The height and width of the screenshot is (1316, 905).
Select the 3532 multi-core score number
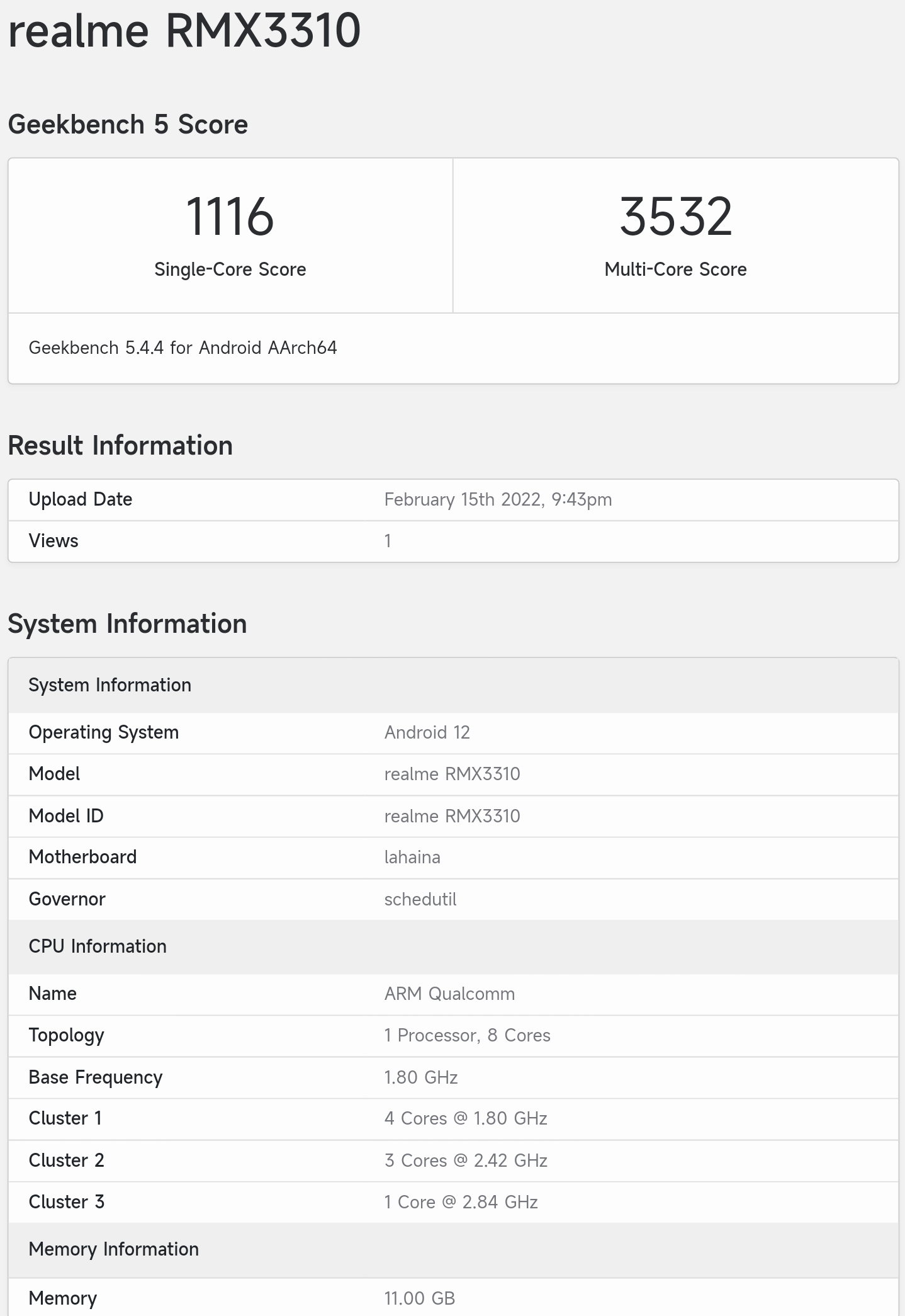675,217
